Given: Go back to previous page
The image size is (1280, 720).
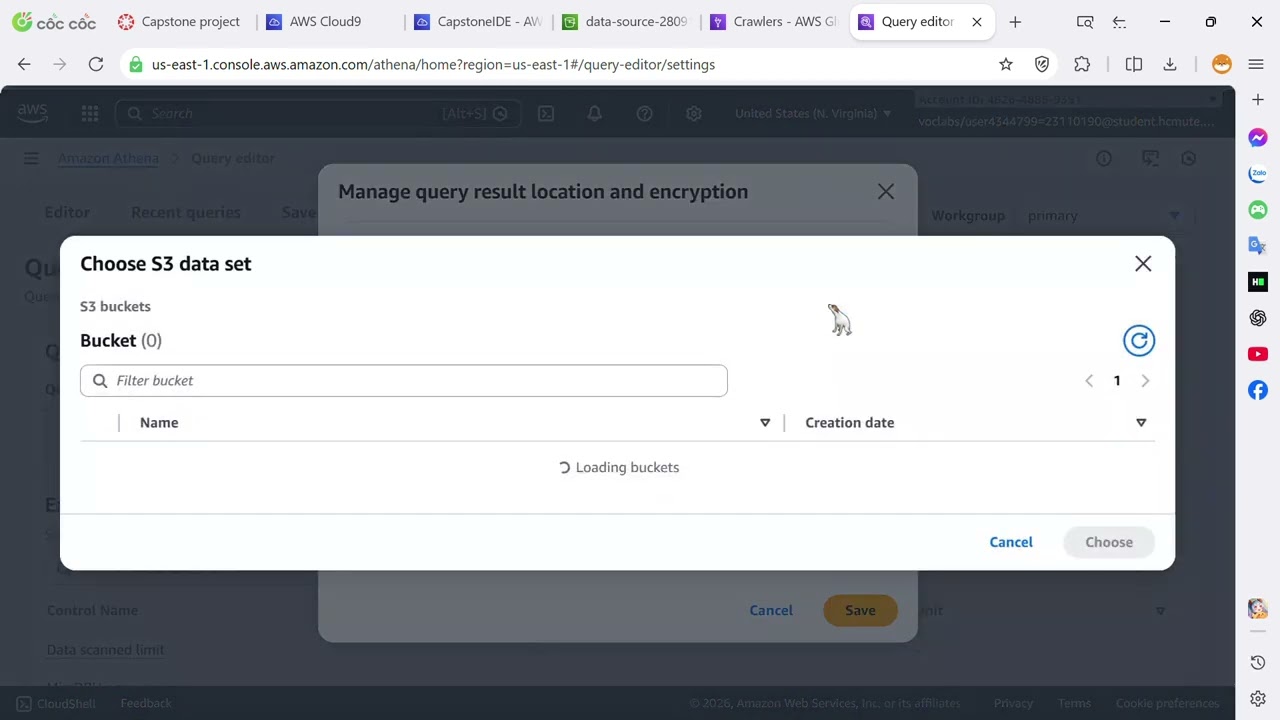Looking at the screenshot, I should coord(24,64).
